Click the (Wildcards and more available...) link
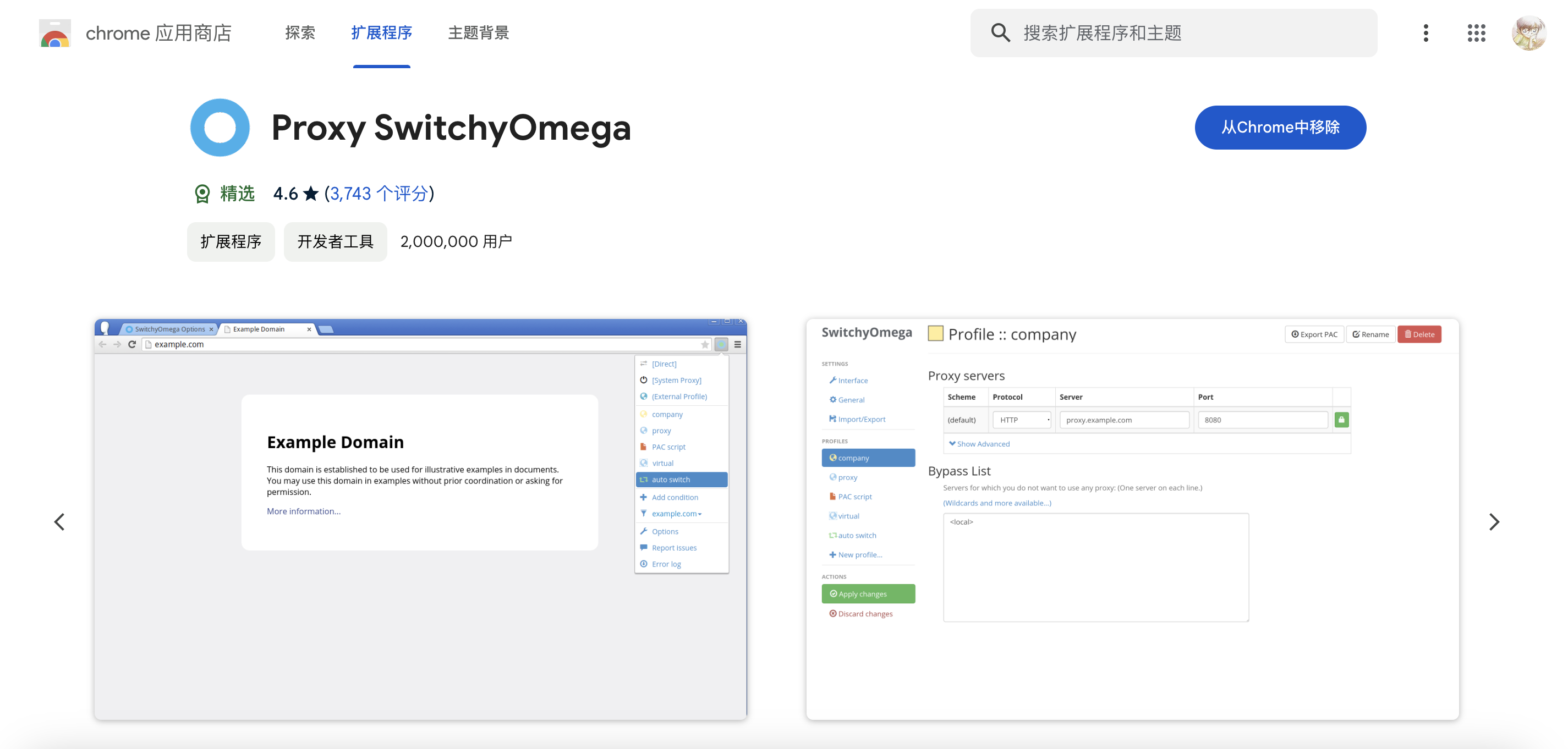This screenshot has height=749, width=1568. pos(996,503)
